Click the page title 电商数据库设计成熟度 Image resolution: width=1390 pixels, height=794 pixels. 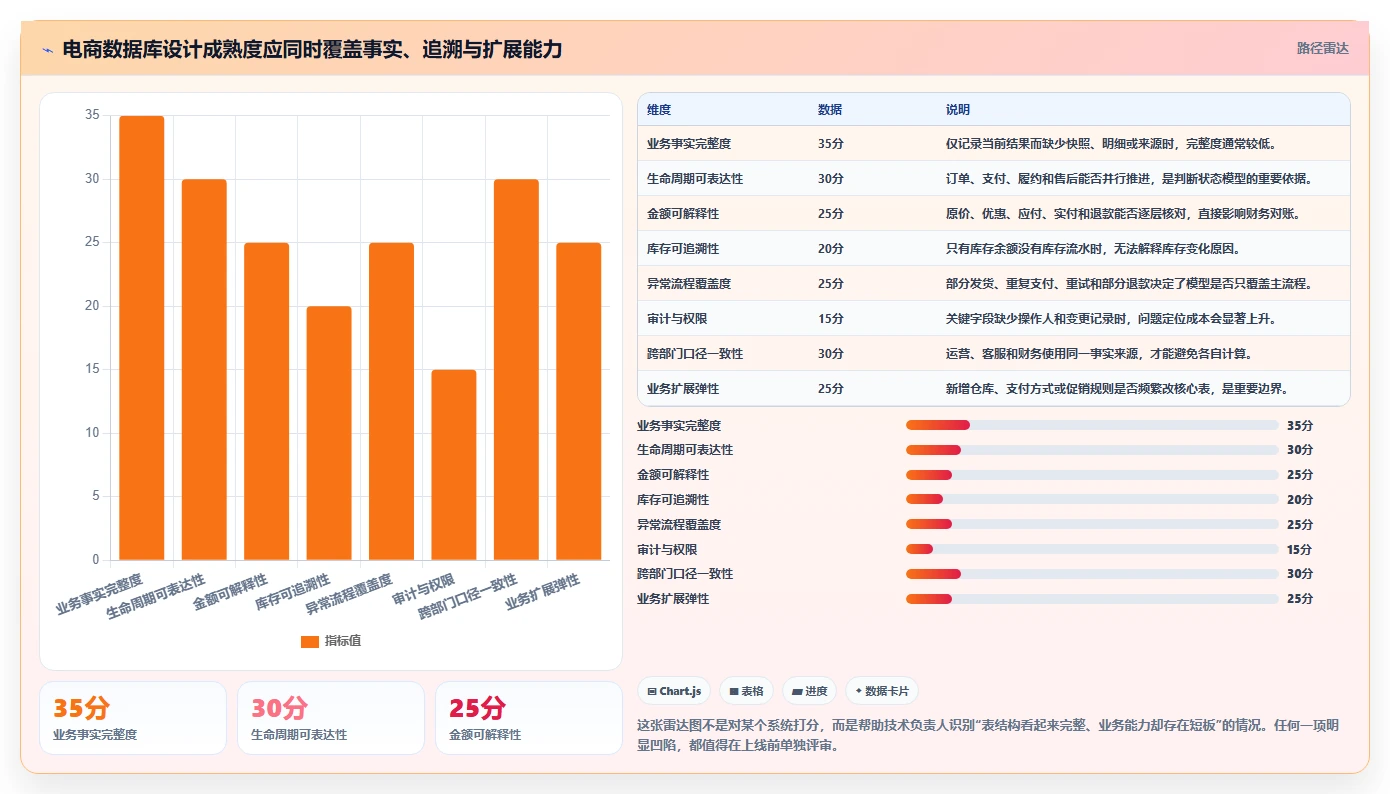pyautogui.click(x=312, y=49)
